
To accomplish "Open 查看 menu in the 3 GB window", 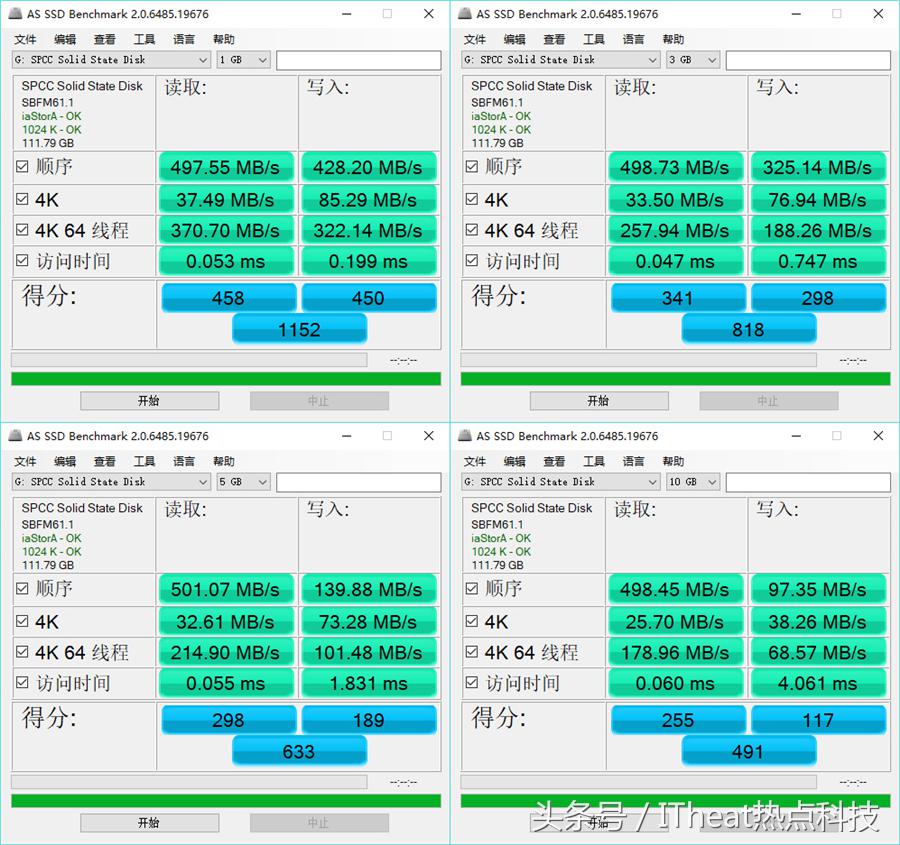I will (x=554, y=39).
